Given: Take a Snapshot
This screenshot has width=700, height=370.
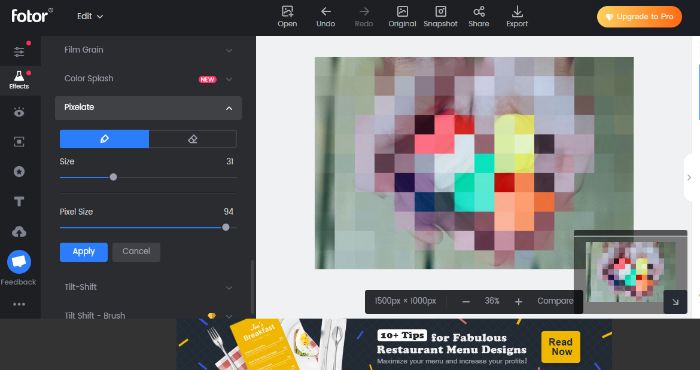Looking at the screenshot, I should coord(441,17).
